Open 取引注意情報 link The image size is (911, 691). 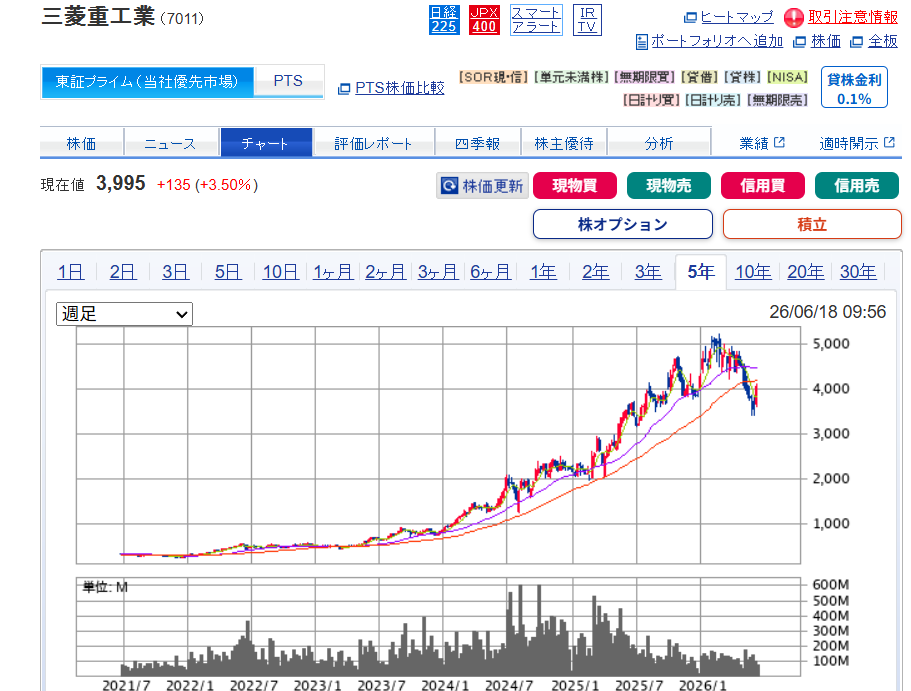pos(852,17)
